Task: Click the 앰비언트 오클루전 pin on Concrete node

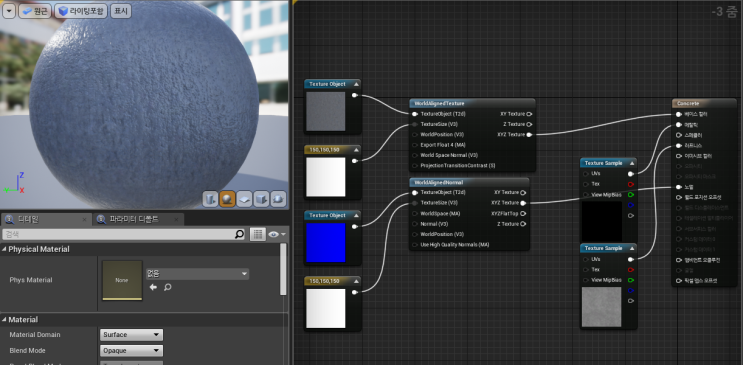Action: [x=679, y=260]
